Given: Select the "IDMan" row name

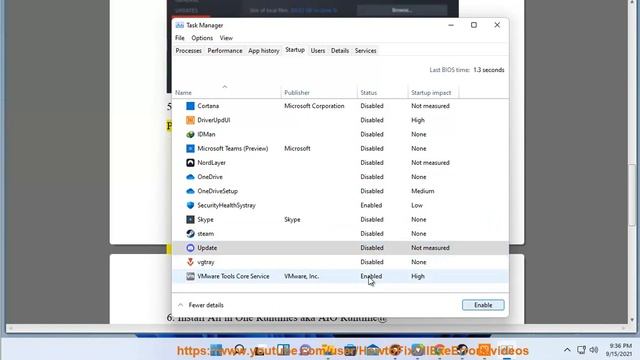Looking at the screenshot, I should tap(206, 134).
